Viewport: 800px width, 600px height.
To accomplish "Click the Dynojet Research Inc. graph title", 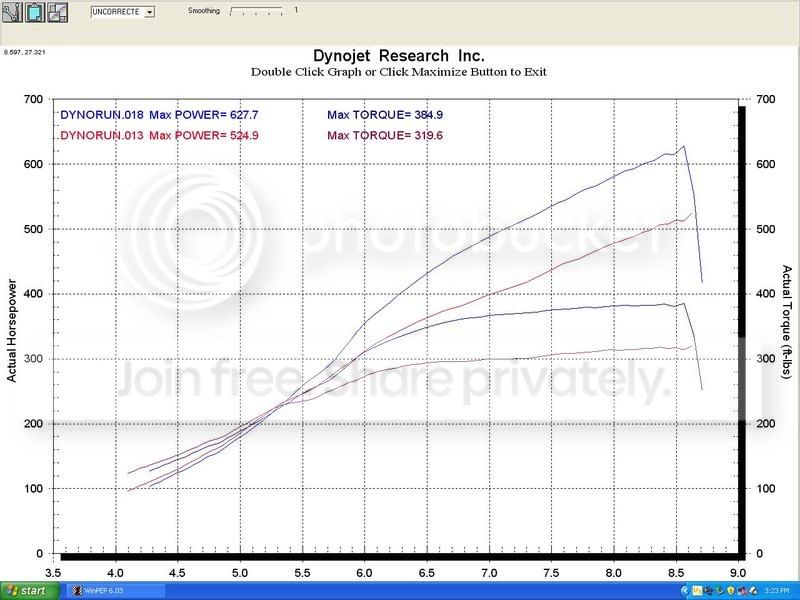I will [398, 55].
